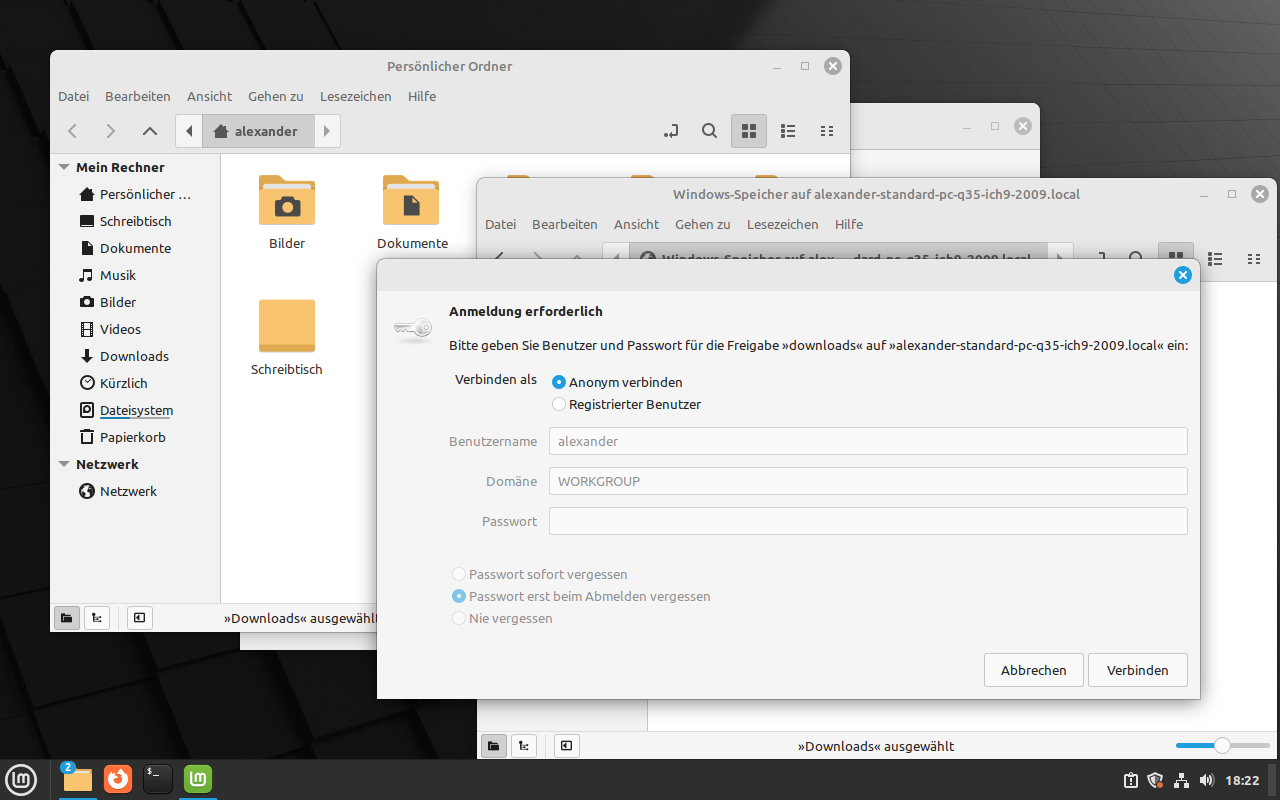The height and width of the screenshot is (800, 1280).
Task: Close the login dialog with blue X
Action: coord(1182,275)
